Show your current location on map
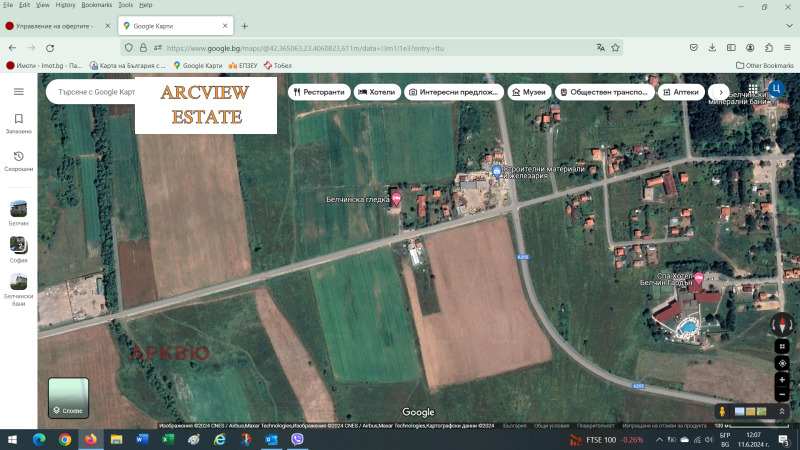The height and width of the screenshot is (450, 800). tap(782, 363)
